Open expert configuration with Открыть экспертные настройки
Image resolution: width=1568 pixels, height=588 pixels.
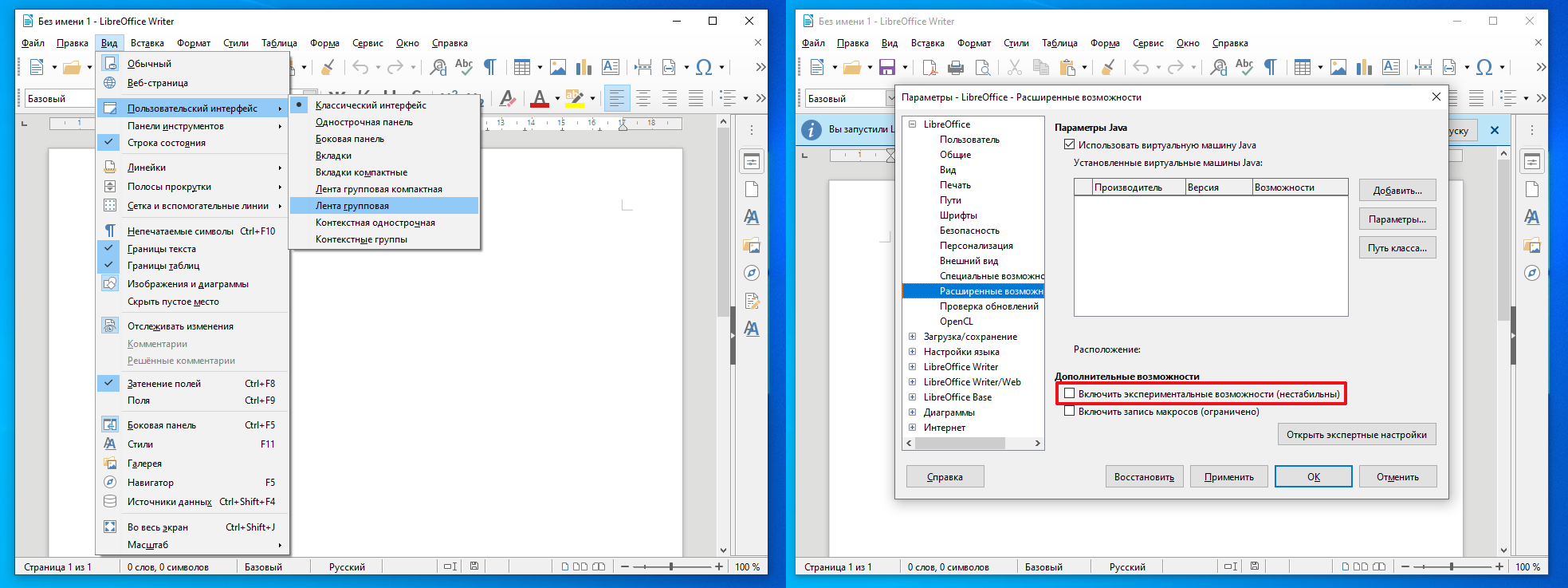click(1357, 434)
